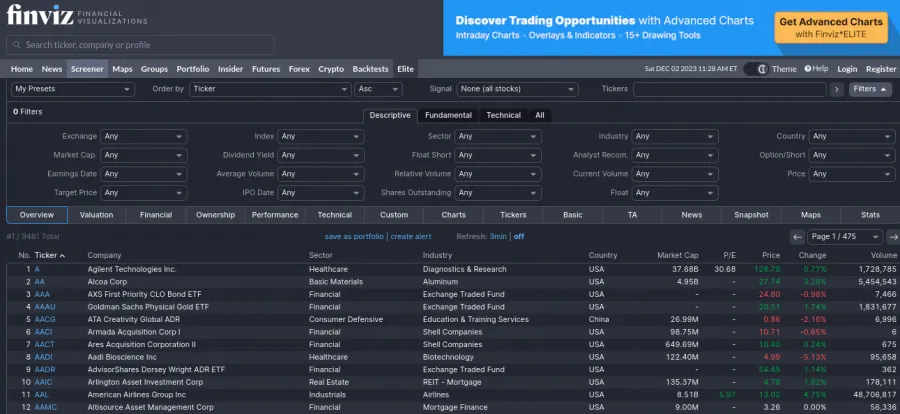Go to the Home page
The image size is (900, 414).
click(22, 69)
